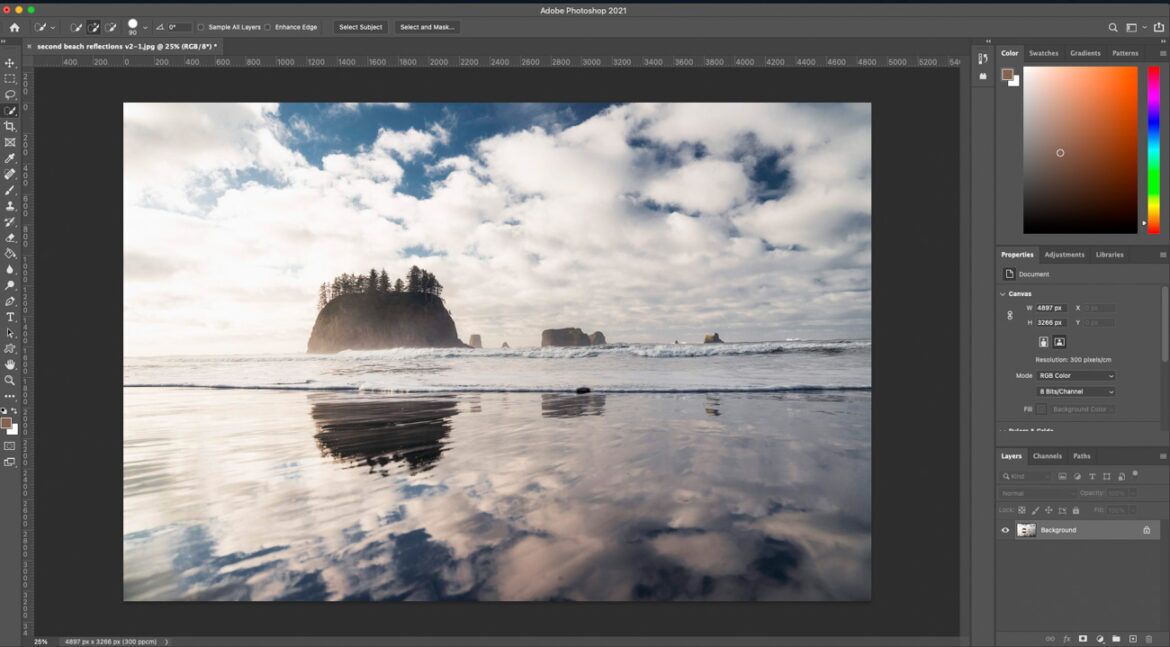Pick the Eyedropper tool
This screenshot has width=1170, height=647.
pos(8,158)
